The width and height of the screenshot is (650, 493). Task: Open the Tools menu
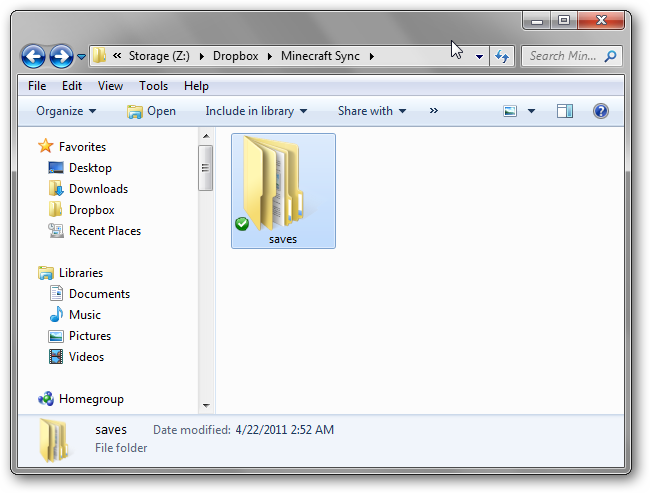pyautogui.click(x=153, y=86)
